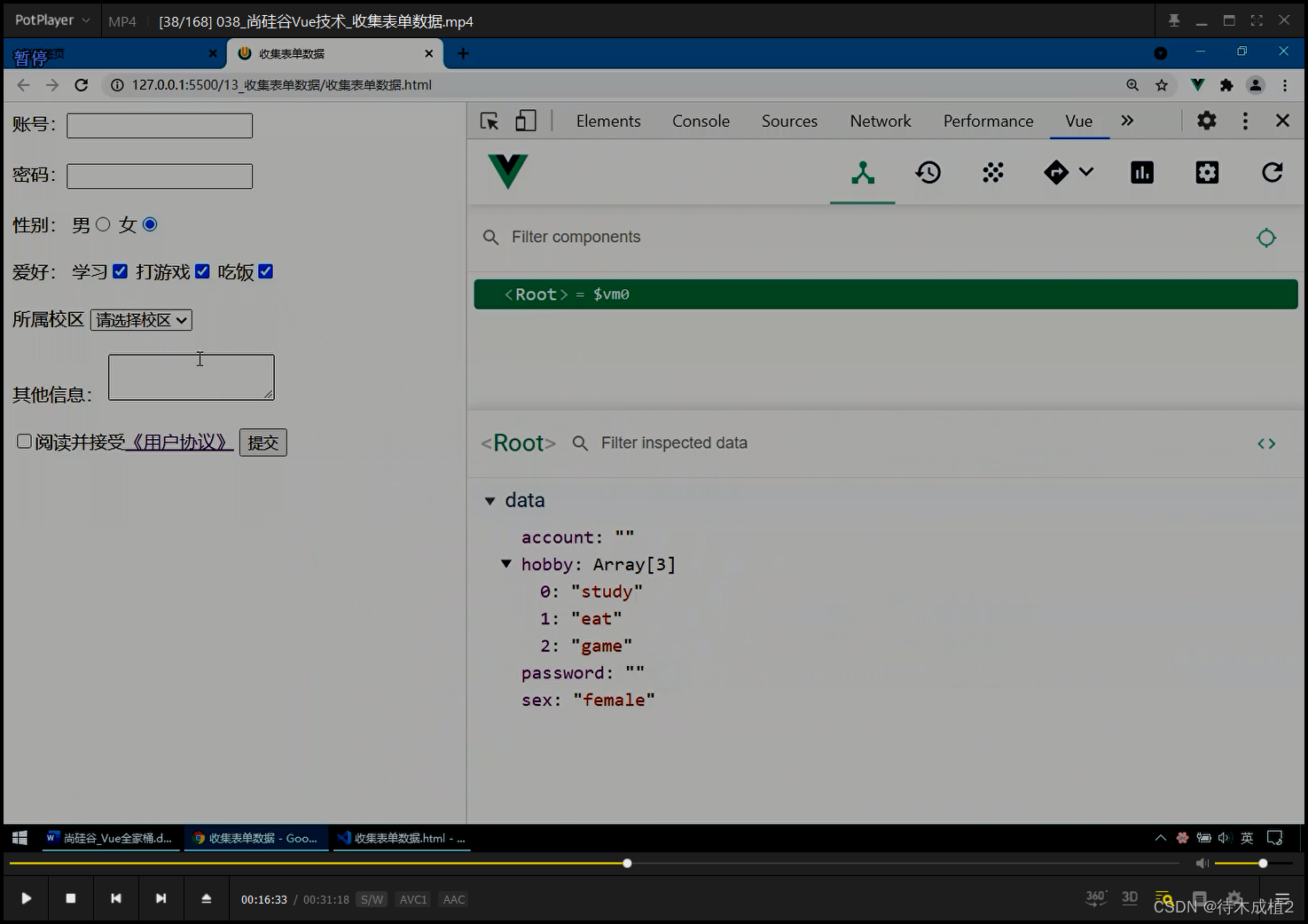
Task: Open the Vue timeline history icon
Action: [x=928, y=172]
